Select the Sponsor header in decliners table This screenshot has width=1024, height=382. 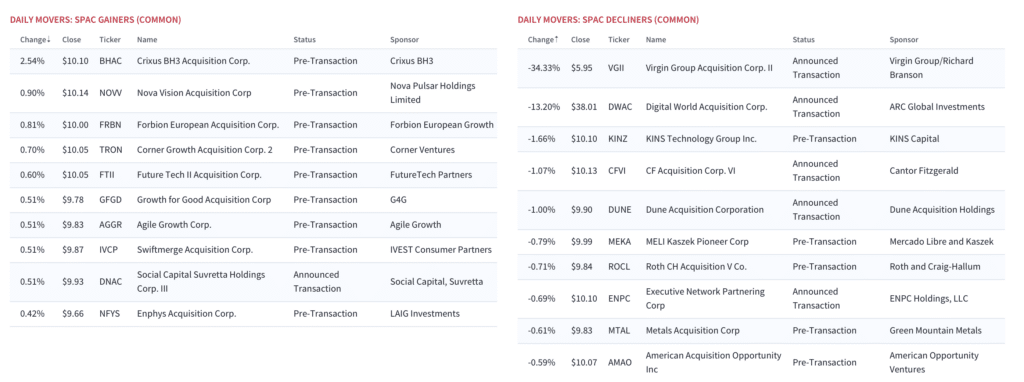(x=904, y=39)
